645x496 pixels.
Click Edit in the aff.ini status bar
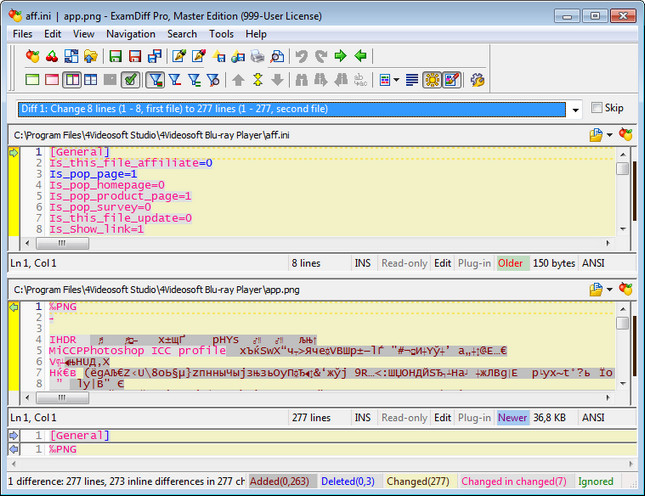pos(443,263)
